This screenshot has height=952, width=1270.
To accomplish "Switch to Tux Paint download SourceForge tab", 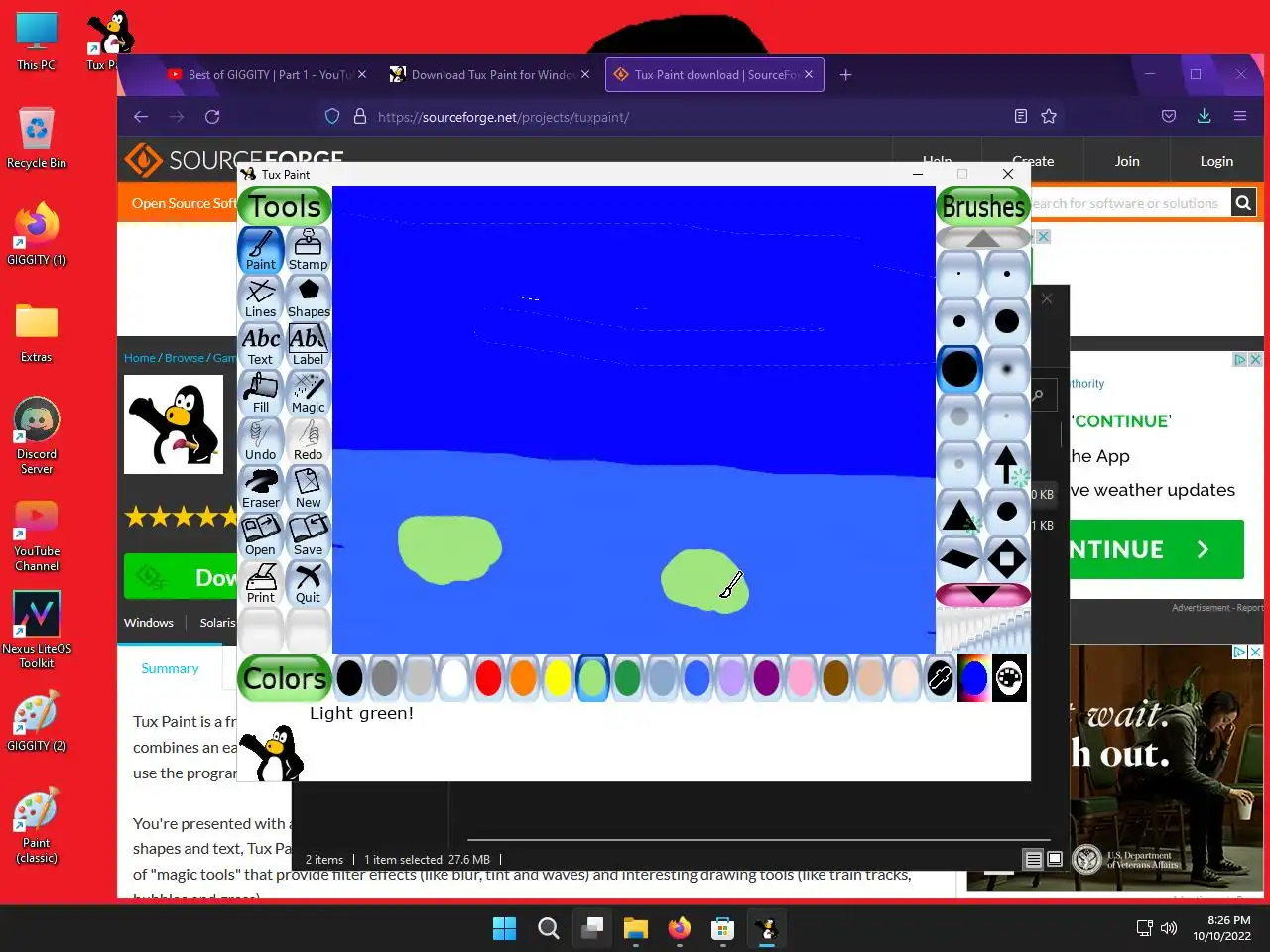I will pyautogui.click(x=714, y=74).
